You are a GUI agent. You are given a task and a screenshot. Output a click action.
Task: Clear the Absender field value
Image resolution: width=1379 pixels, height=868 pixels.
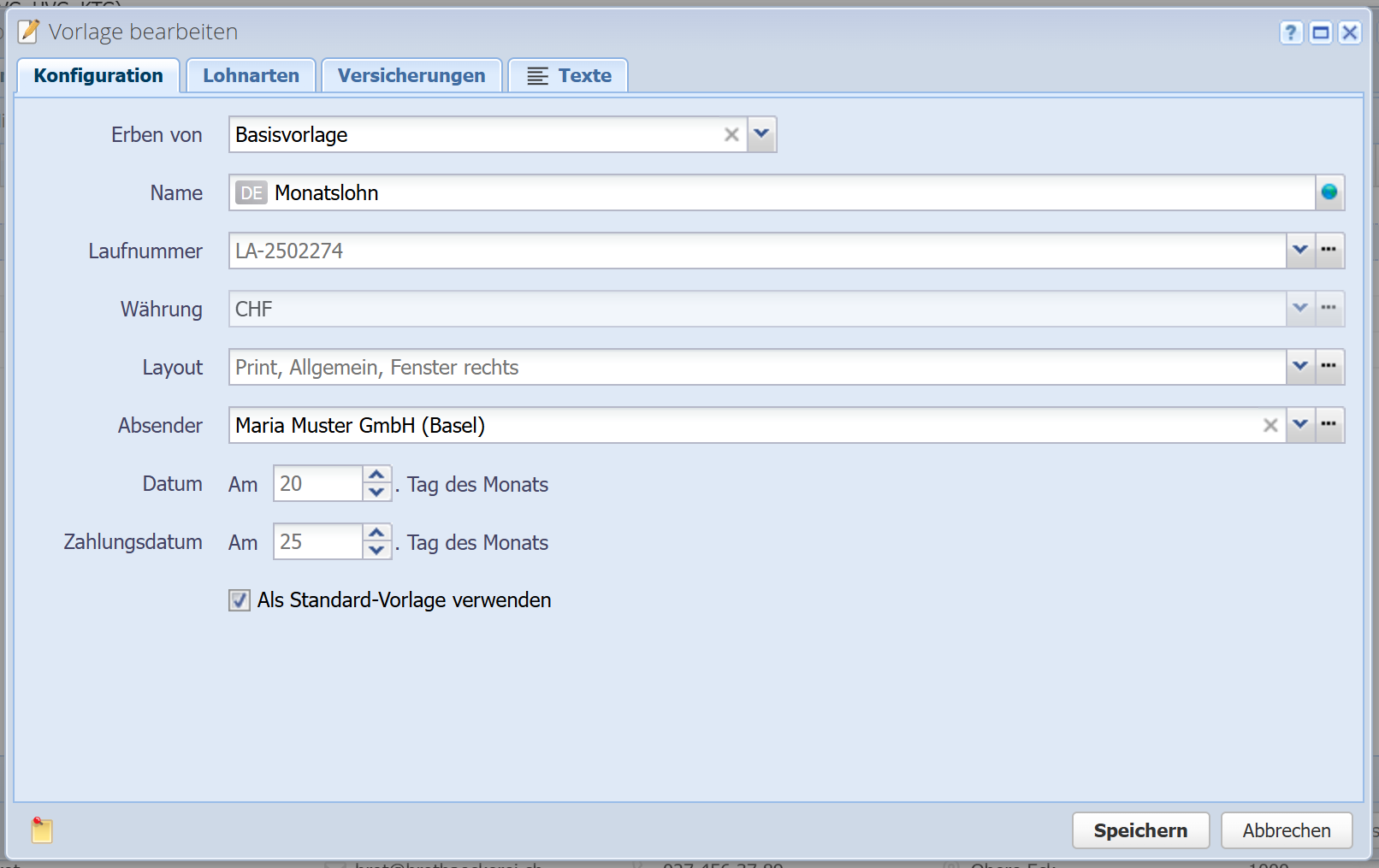pyautogui.click(x=1270, y=425)
